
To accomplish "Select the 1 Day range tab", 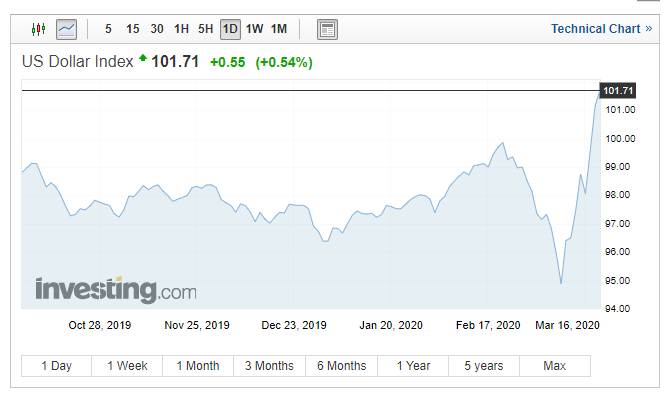I will pyautogui.click(x=56, y=366).
